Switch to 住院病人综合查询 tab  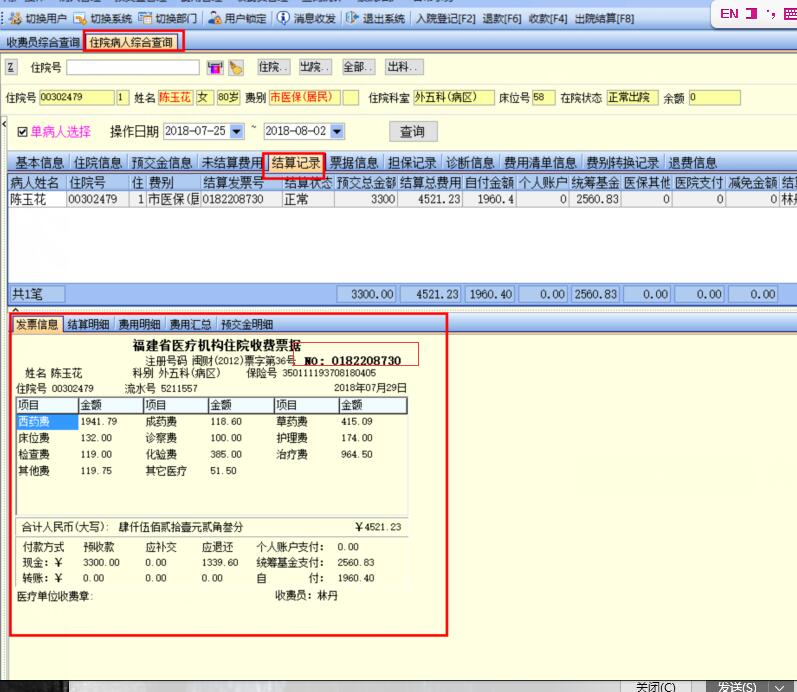click(131, 42)
